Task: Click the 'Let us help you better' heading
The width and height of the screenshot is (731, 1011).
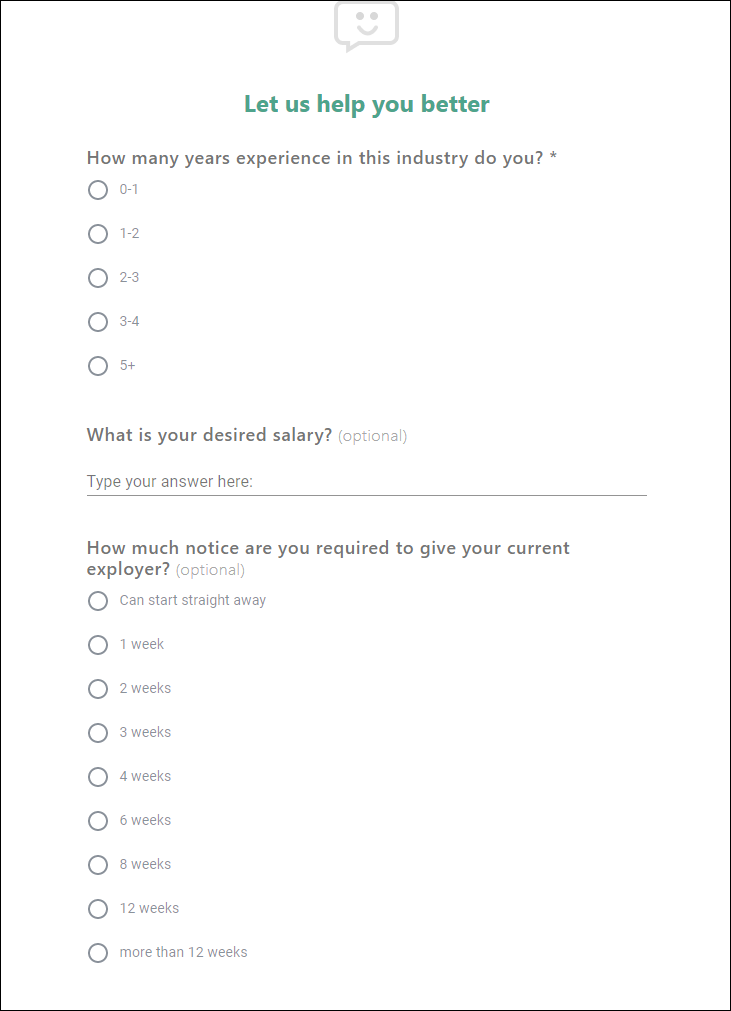Action: coord(366,104)
